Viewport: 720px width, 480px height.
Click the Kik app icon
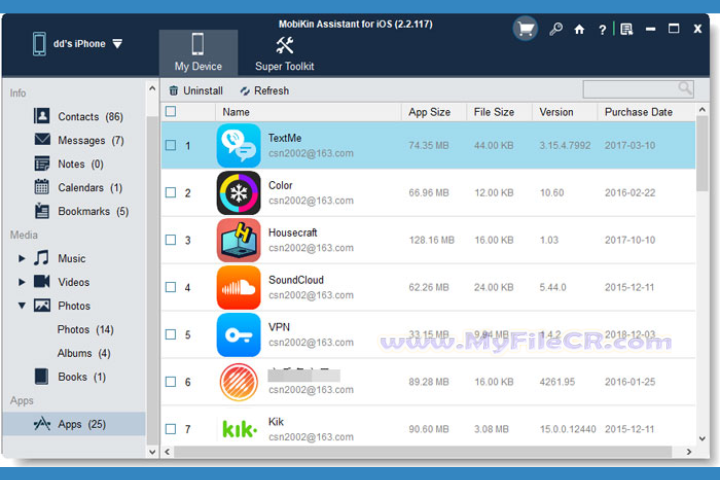click(x=239, y=429)
